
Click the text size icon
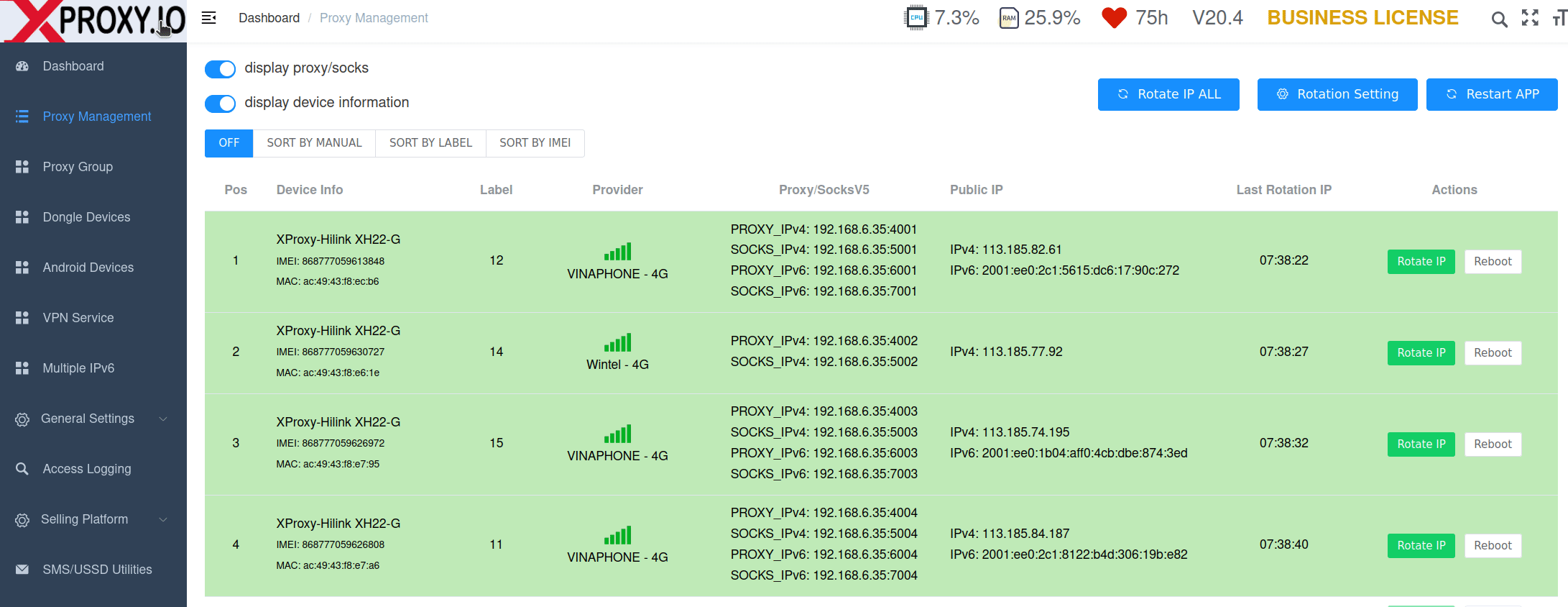click(1559, 18)
